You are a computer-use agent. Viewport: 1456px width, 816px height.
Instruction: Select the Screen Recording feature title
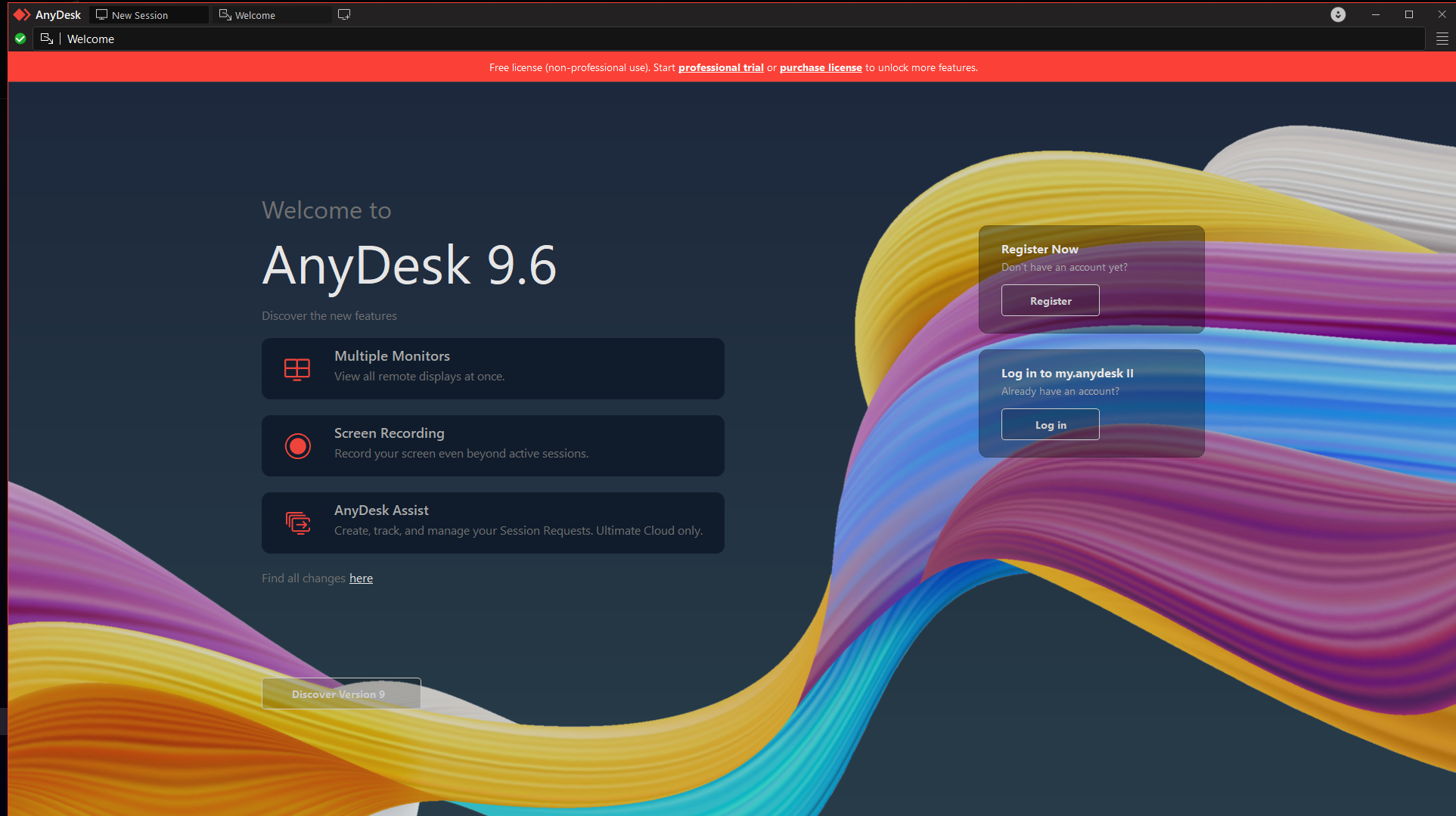(390, 433)
